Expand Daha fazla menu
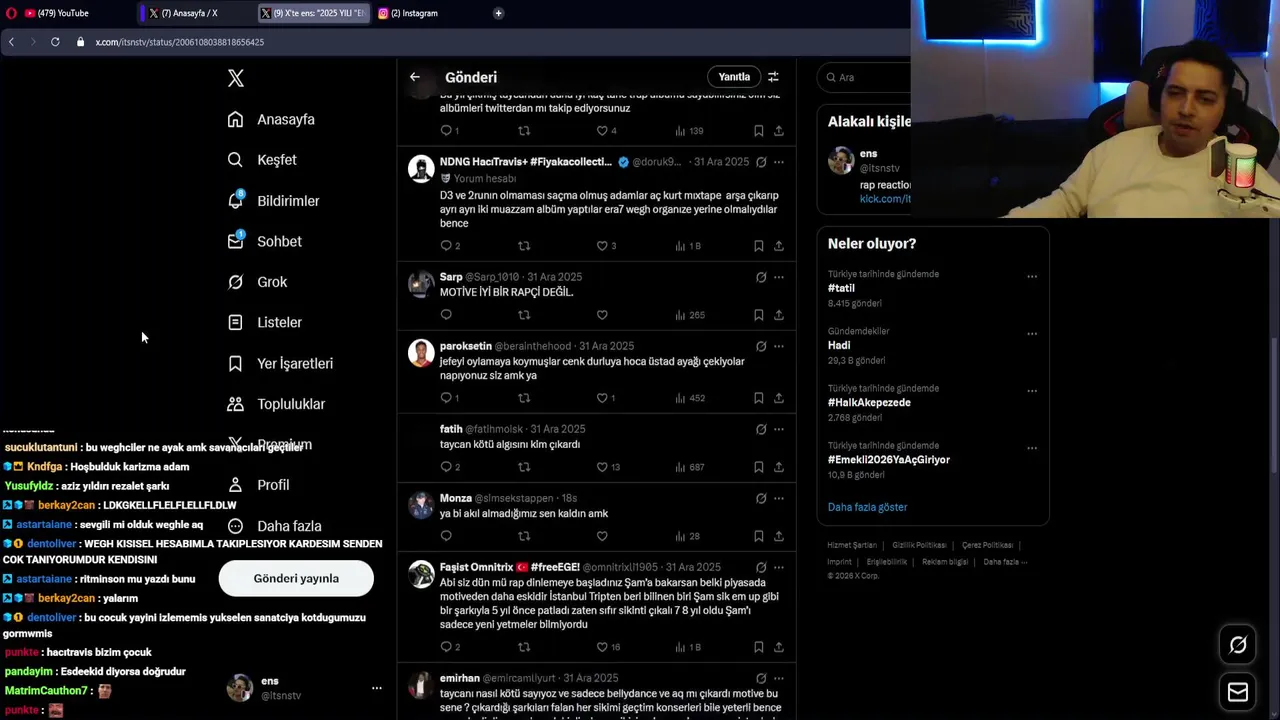The width and height of the screenshot is (1280, 720). tap(274, 526)
